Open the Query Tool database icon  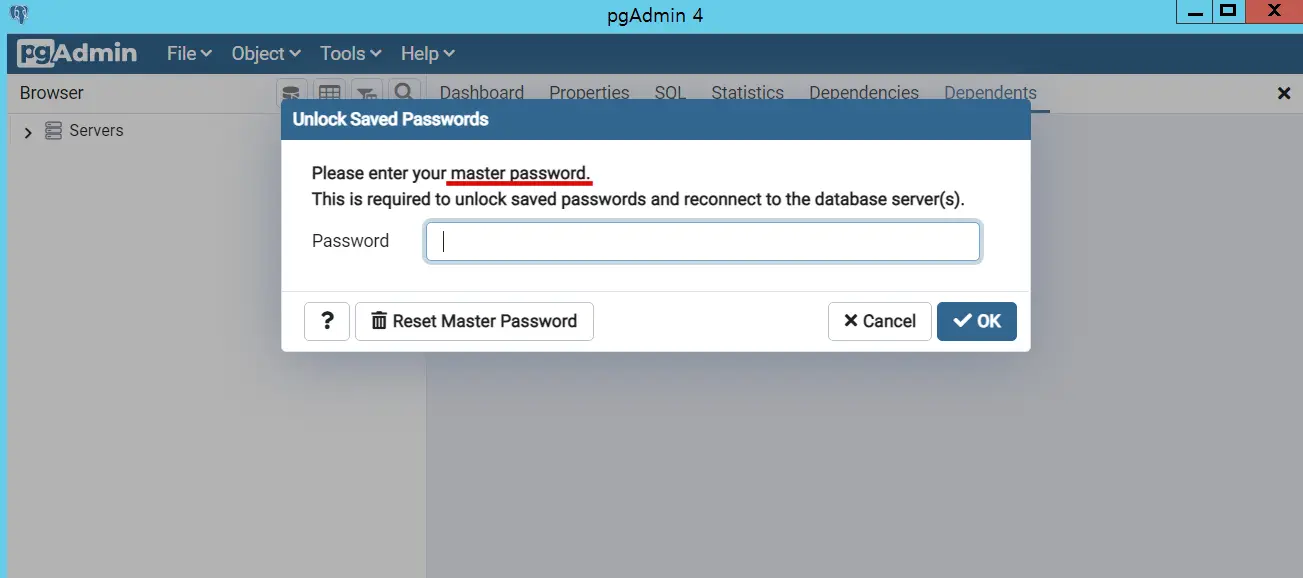pyautogui.click(x=291, y=91)
